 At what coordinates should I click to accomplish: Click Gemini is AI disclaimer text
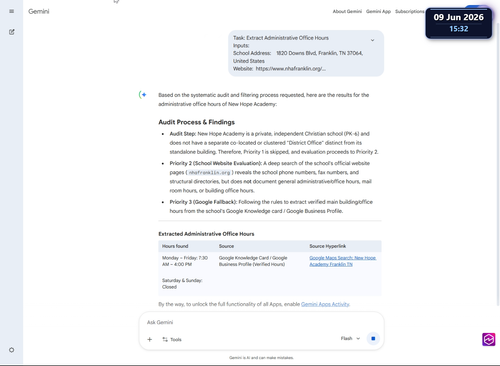261,358
